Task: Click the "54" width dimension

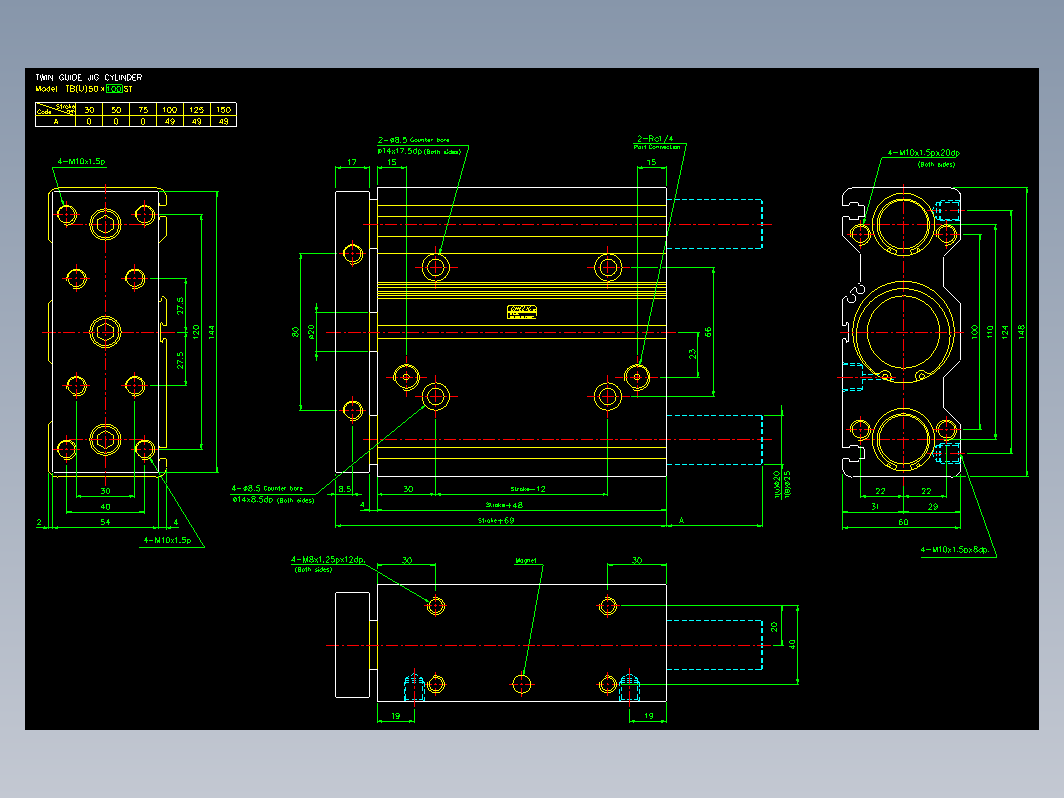Action: pyautogui.click(x=105, y=522)
